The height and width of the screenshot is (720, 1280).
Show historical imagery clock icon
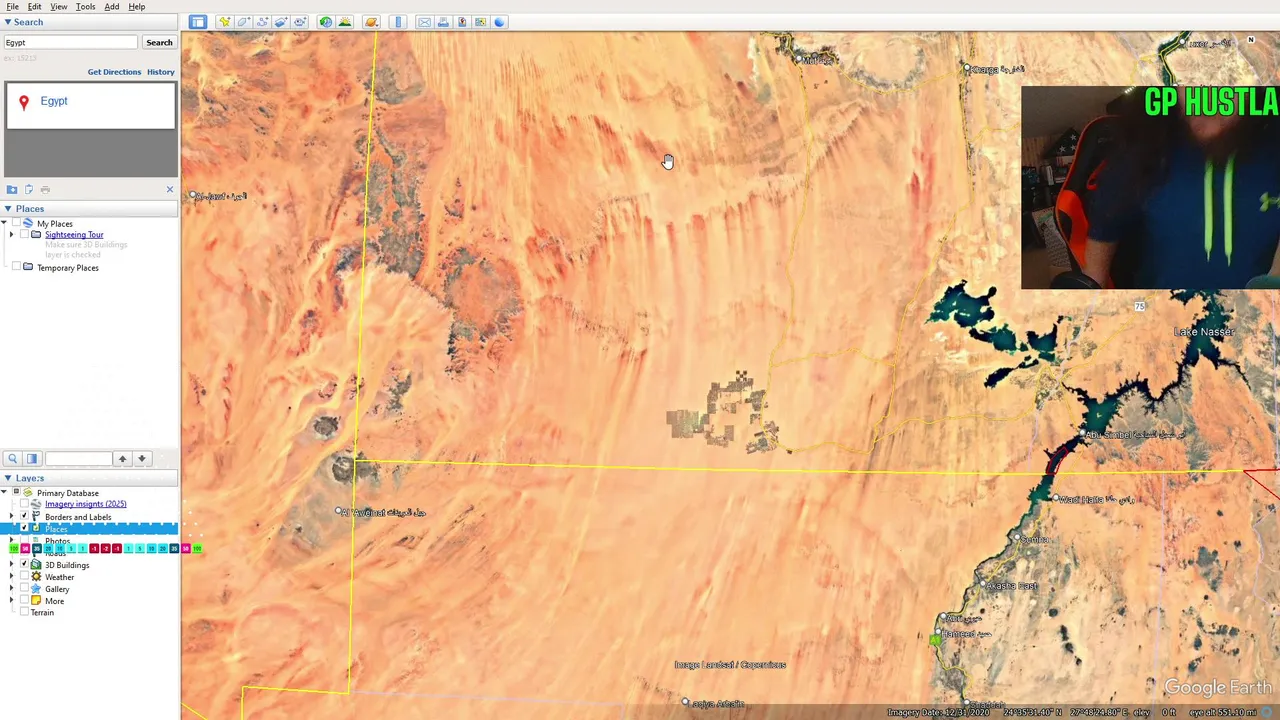[x=326, y=22]
